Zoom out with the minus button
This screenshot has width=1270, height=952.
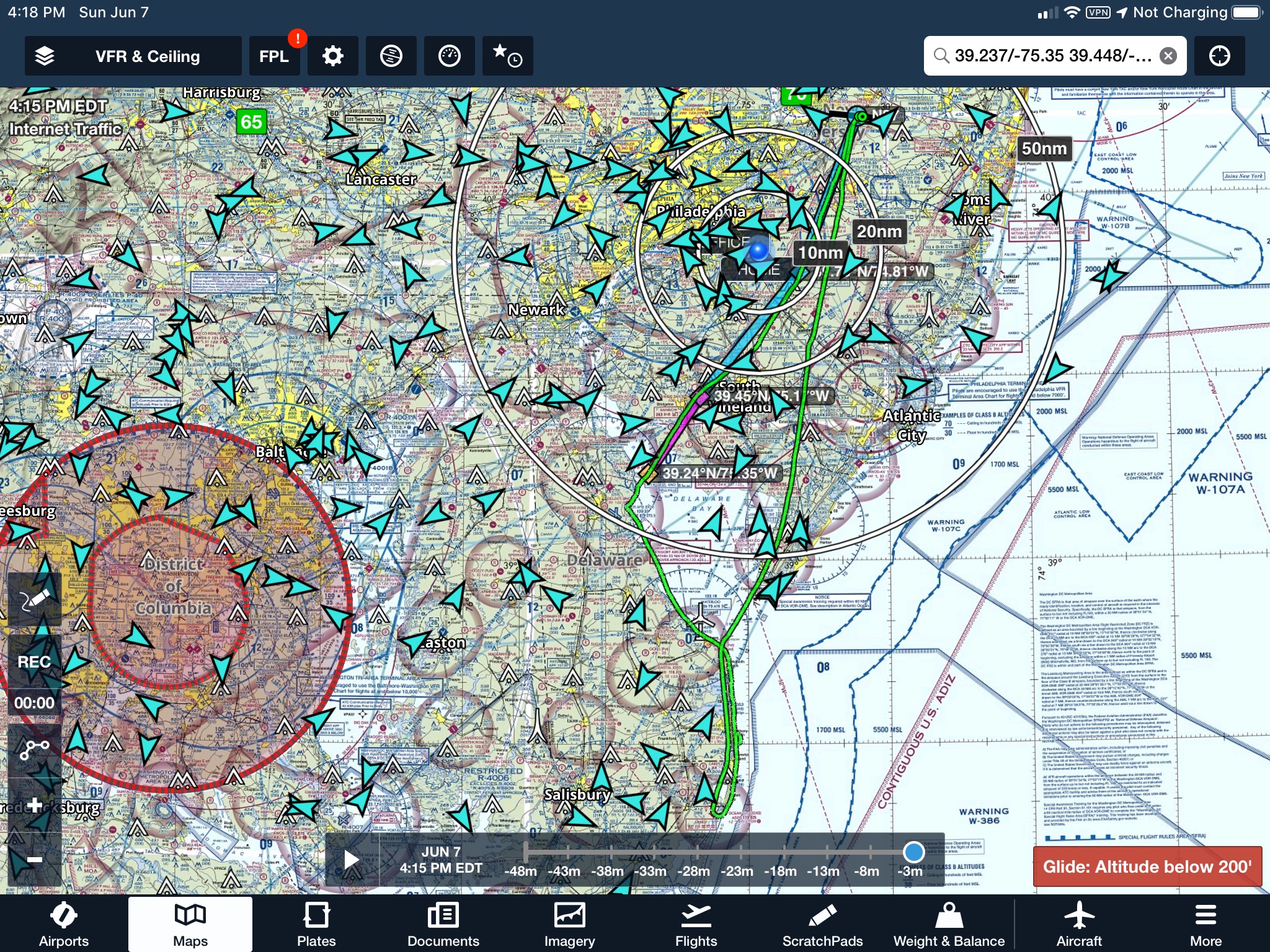coord(35,859)
